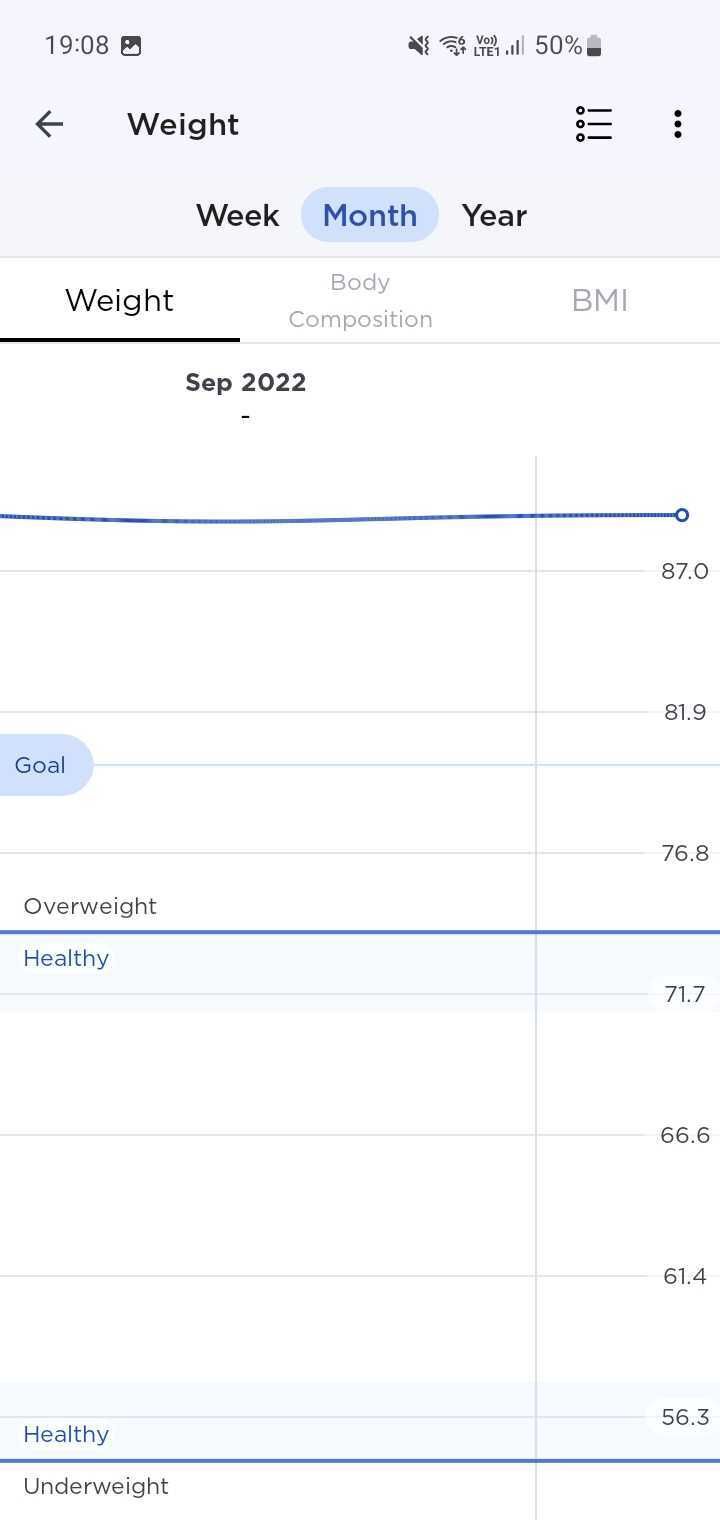This screenshot has width=720, height=1520.
Task: Tap the latest weight data point marker
Action: pos(681,515)
